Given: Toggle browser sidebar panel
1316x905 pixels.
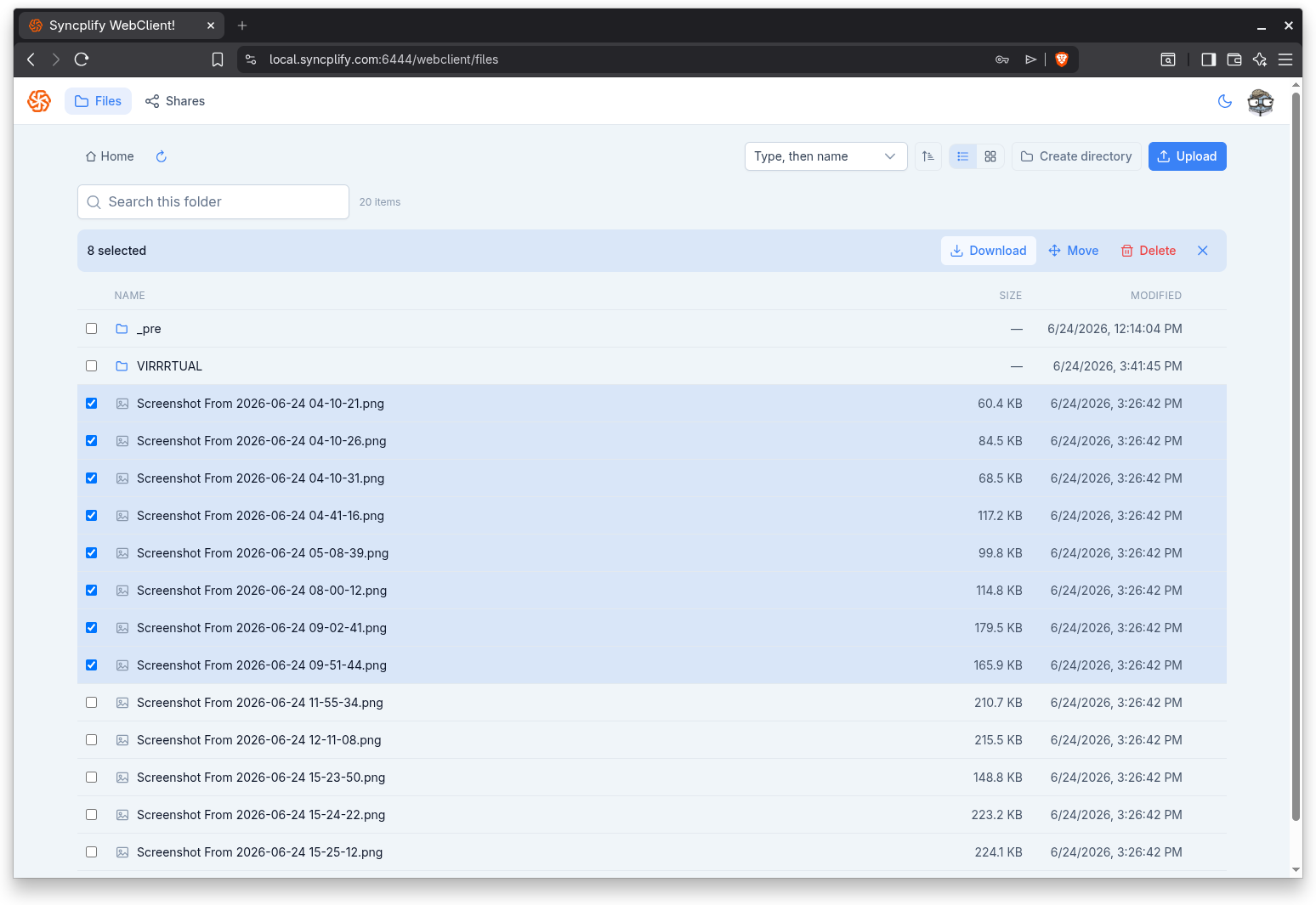Looking at the screenshot, I should [x=1209, y=59].
